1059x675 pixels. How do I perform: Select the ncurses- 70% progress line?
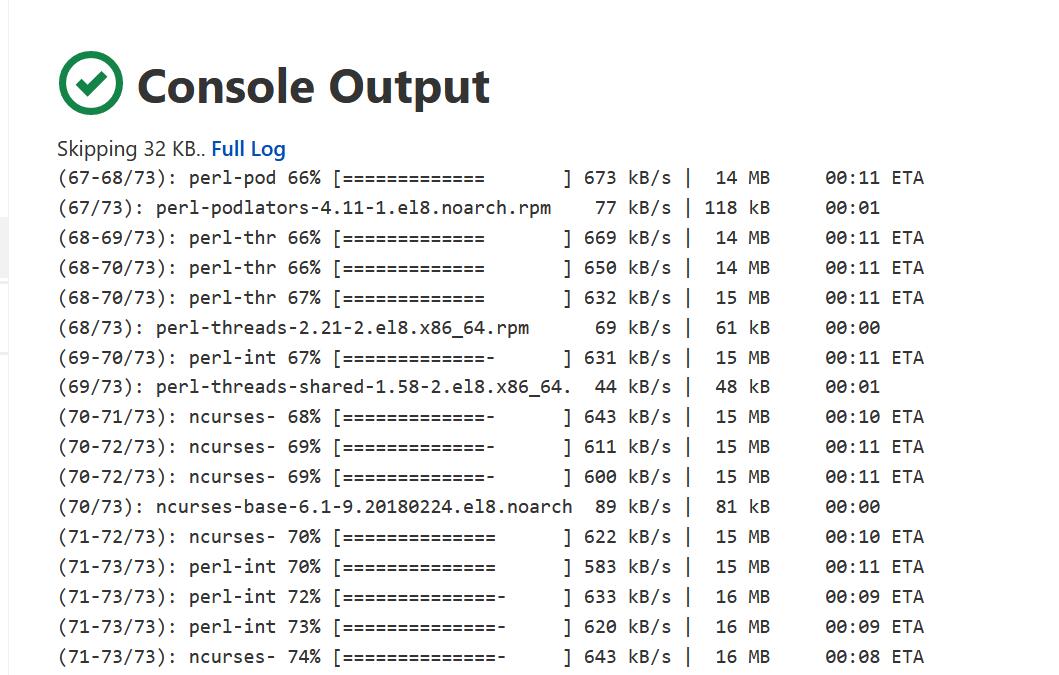pos(491,536)
